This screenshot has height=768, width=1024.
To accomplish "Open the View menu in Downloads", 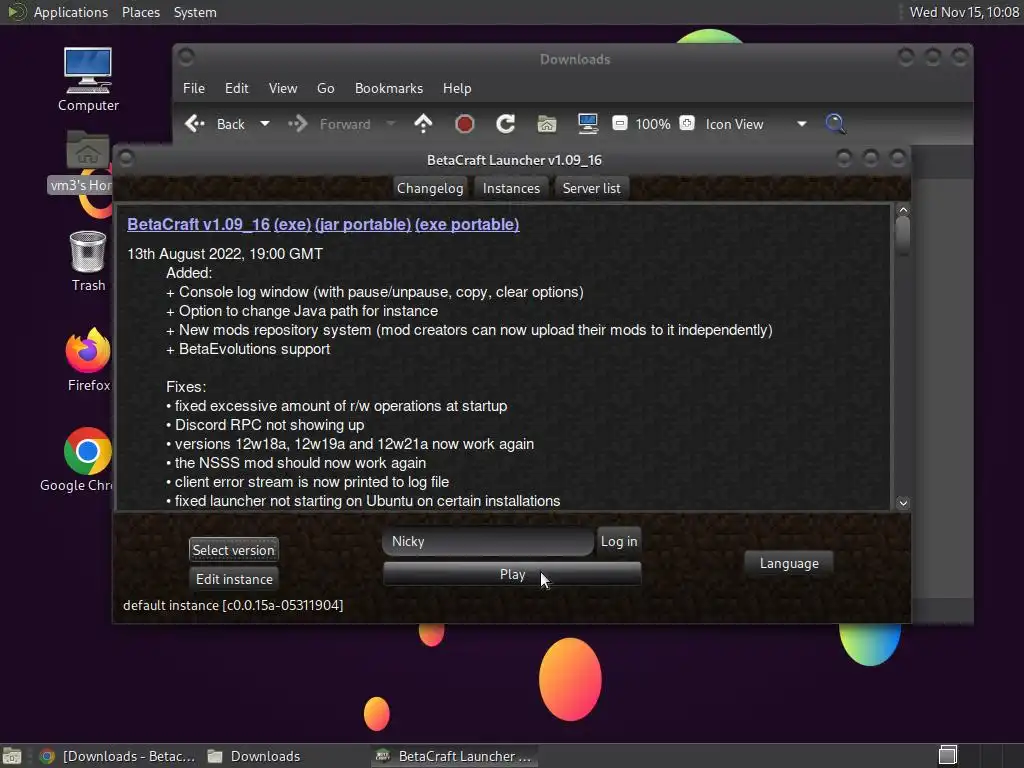I will [x=283, y=88].
